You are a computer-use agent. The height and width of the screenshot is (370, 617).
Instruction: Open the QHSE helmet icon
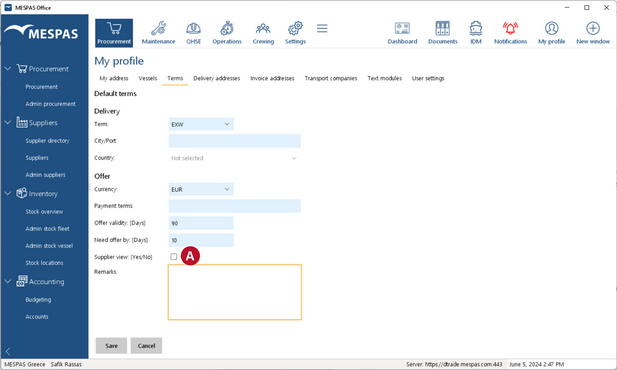tap(194, 29)
